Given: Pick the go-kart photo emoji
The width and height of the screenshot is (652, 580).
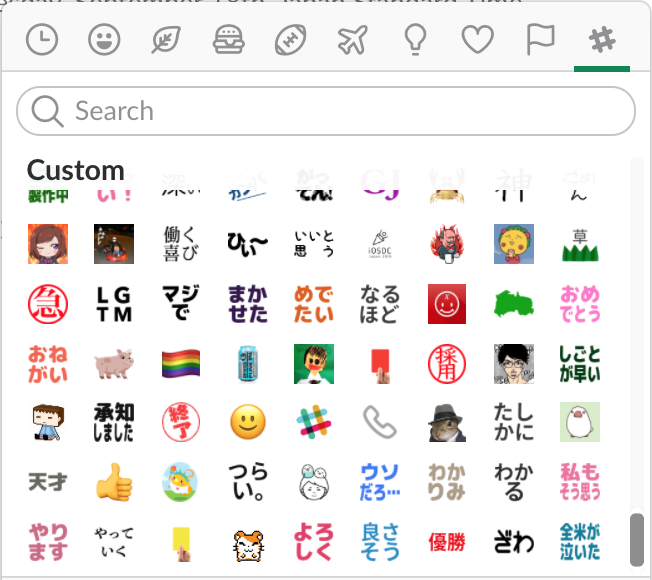Looking at the screenshot, I should click(114, 244).
